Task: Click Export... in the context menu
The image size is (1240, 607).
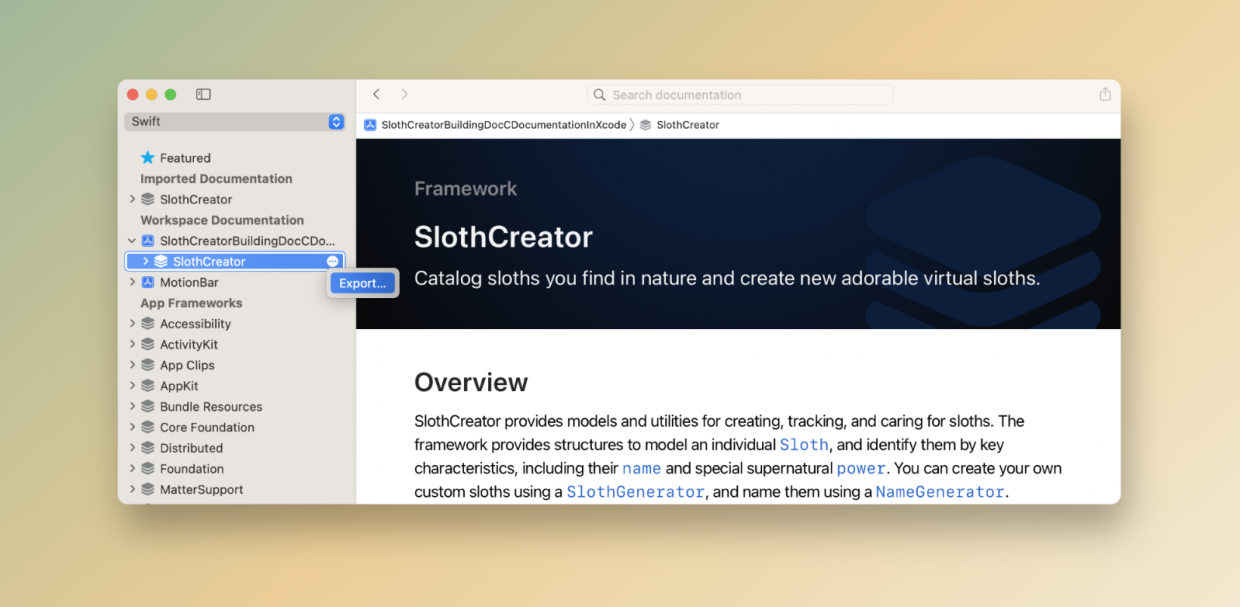Action: click(x=362, y=283)
